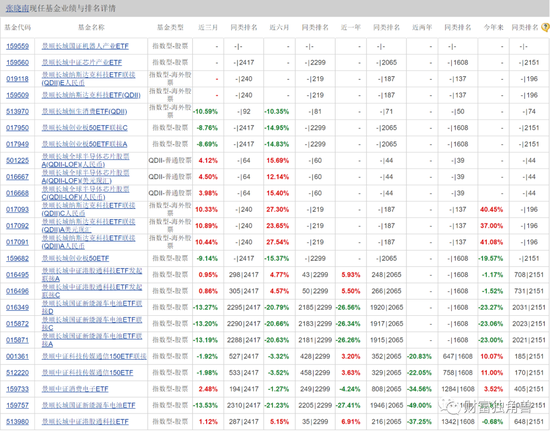
Task: Open fund code 159733 link
Action: point(18,389)
